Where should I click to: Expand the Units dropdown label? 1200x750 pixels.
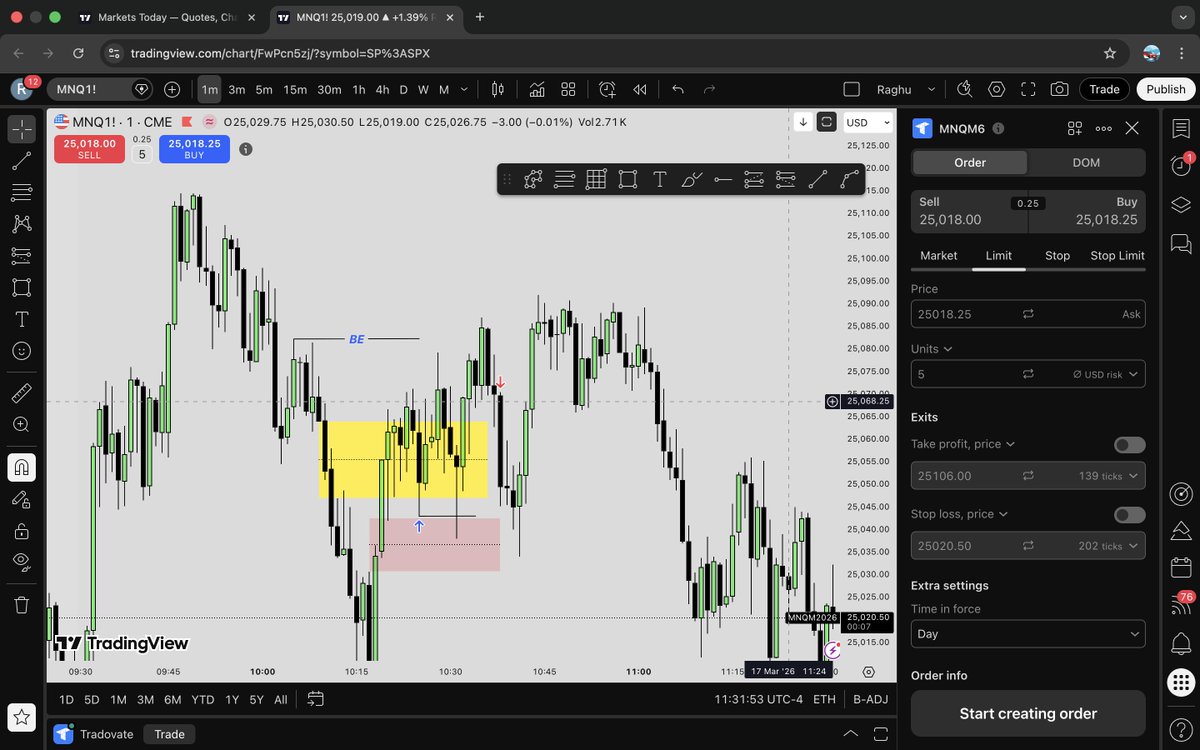(x=931, y=349)
